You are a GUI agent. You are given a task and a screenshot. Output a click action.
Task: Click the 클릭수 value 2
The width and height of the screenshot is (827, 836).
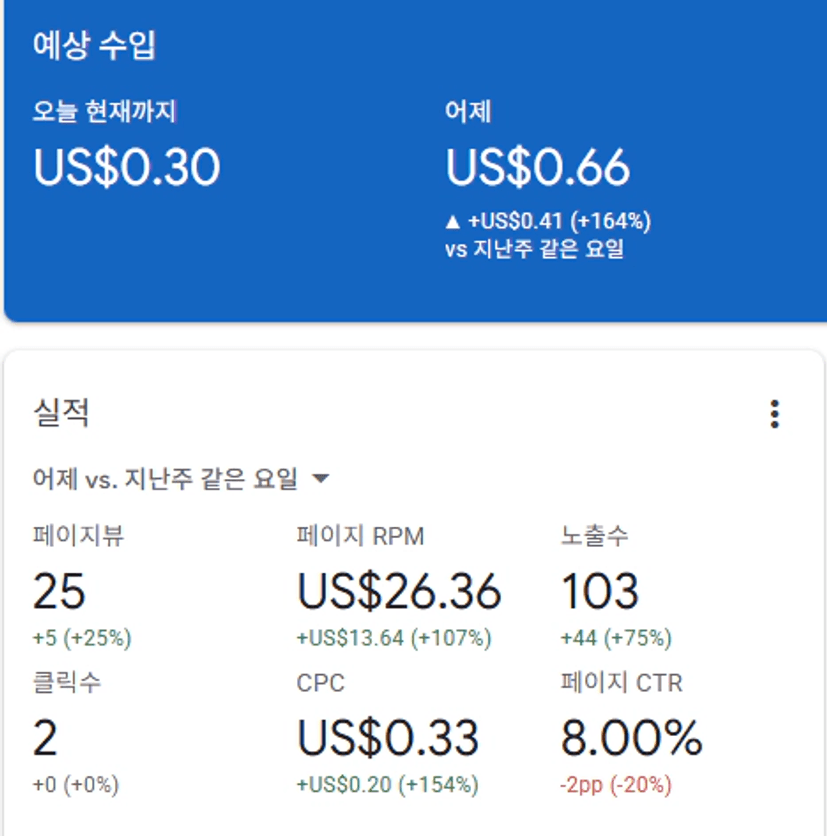pyautogui.click(x=45, y=739)
